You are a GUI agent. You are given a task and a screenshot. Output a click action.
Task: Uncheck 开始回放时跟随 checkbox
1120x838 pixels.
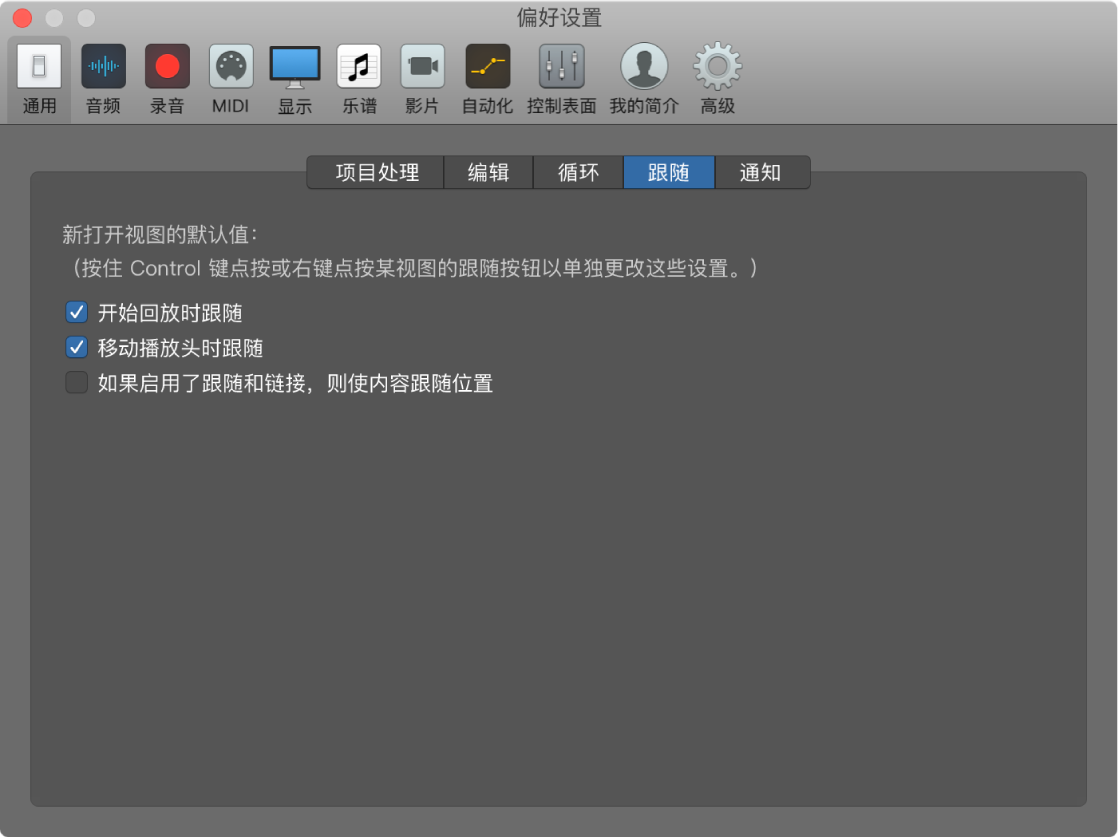tap(76, 312)
